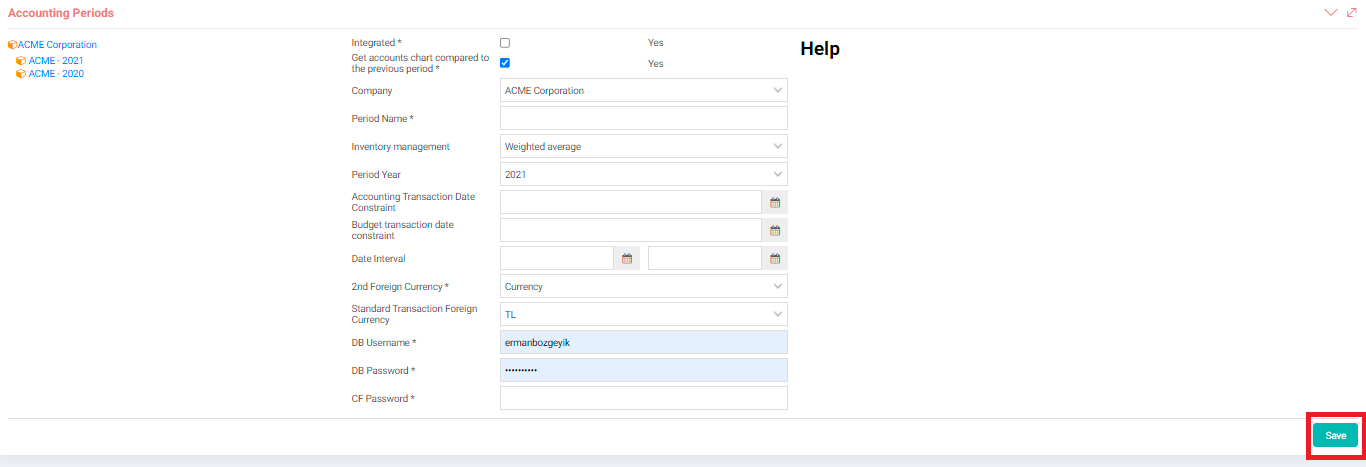Select ACME - 2021 period link
The image size is (1366, 467).
[56, 61]
